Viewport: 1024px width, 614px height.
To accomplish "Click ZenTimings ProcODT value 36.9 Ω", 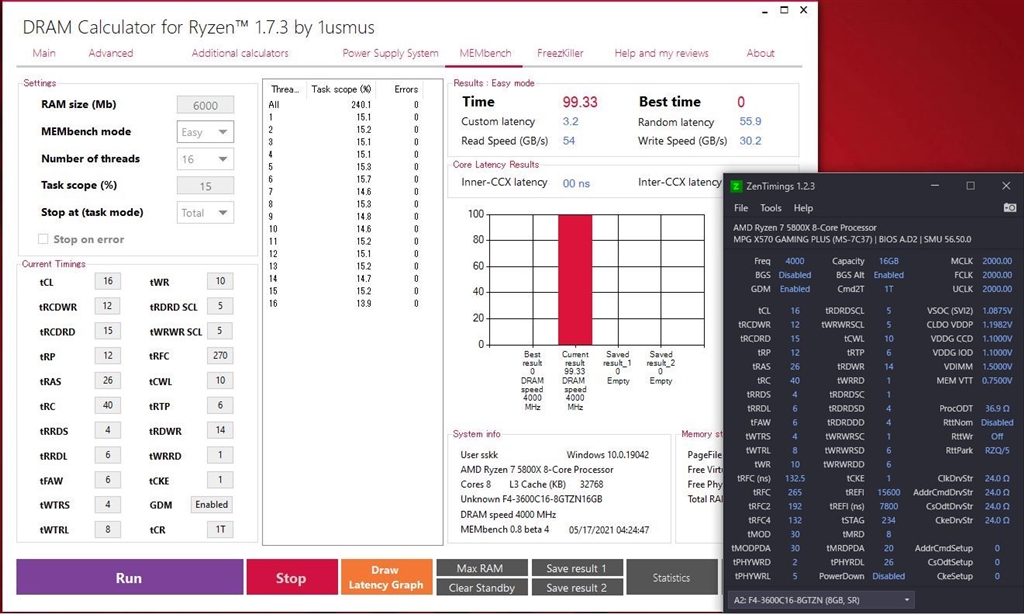I will (x=997, y=408).
